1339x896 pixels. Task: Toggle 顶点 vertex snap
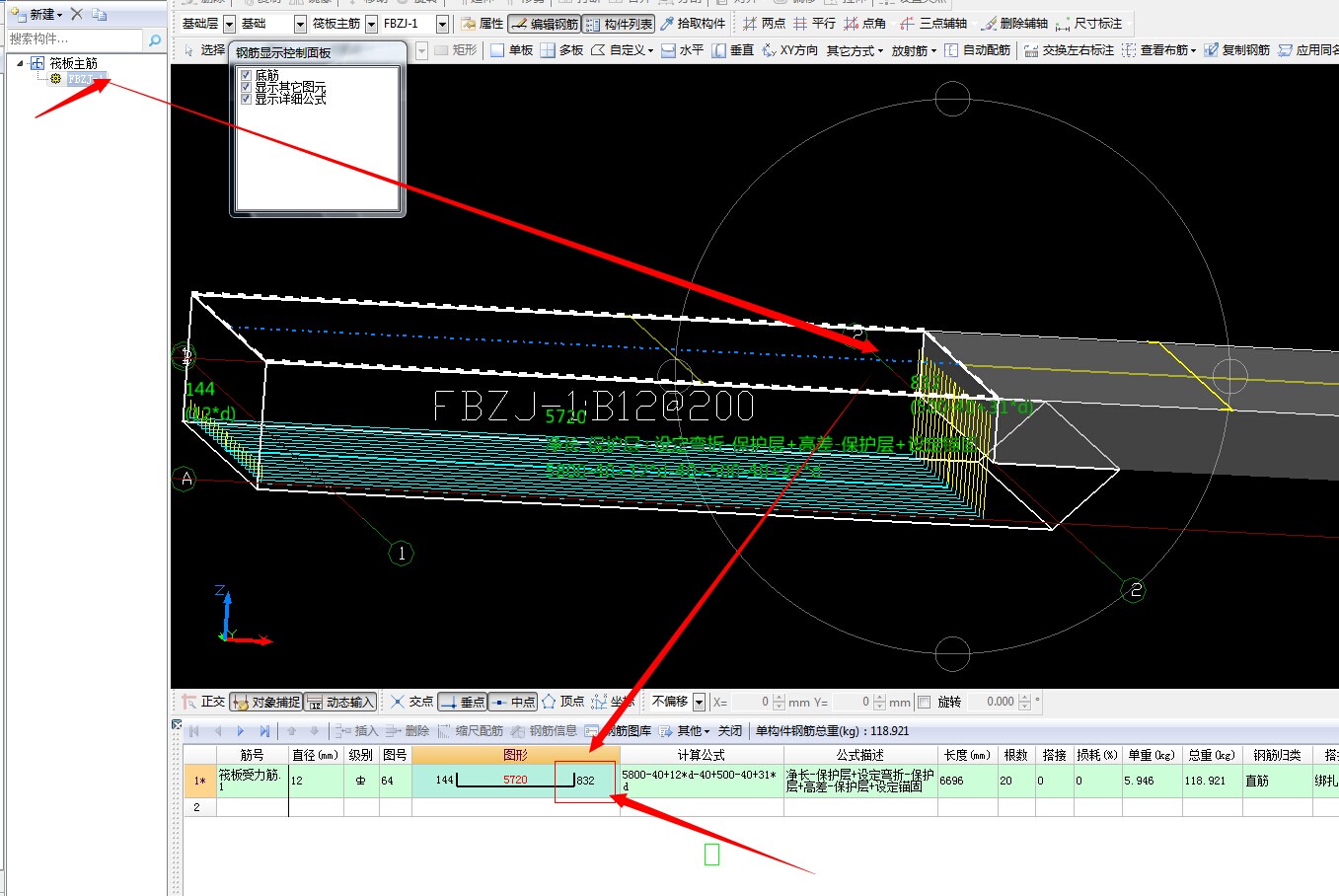point(563,702)
